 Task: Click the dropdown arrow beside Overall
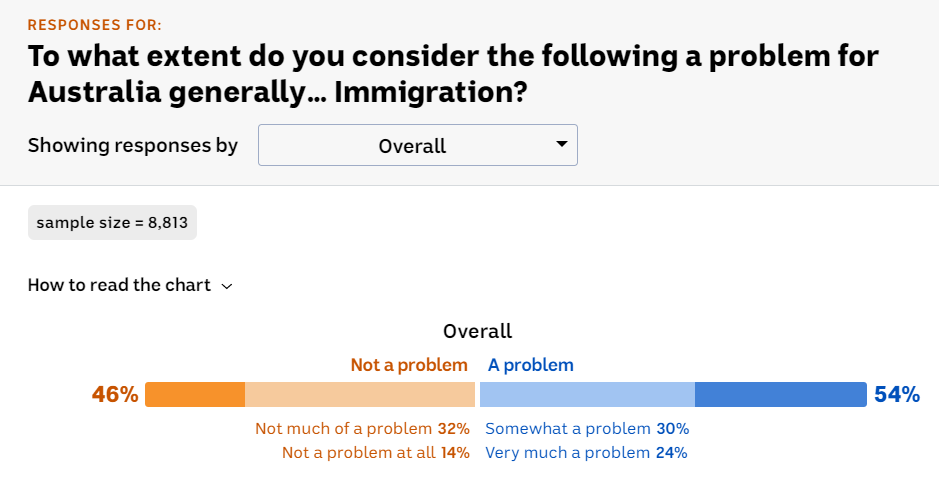click(x=561, y=145)
